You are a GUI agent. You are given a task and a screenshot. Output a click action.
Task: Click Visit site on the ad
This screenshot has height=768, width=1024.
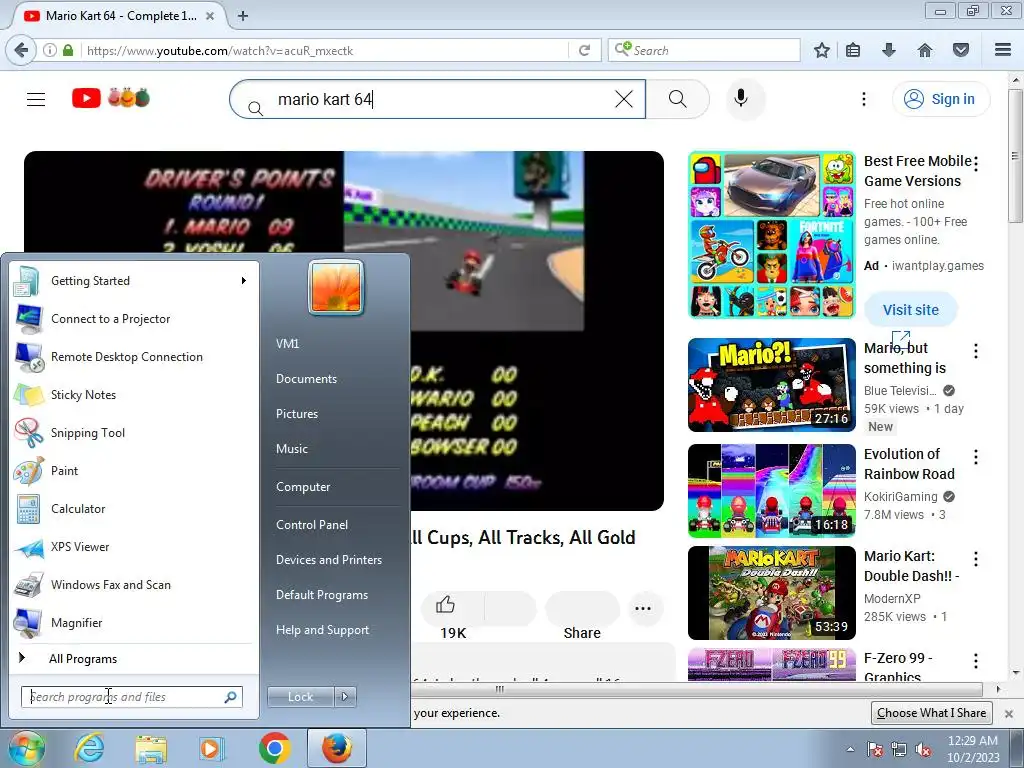tap(910, 310)
